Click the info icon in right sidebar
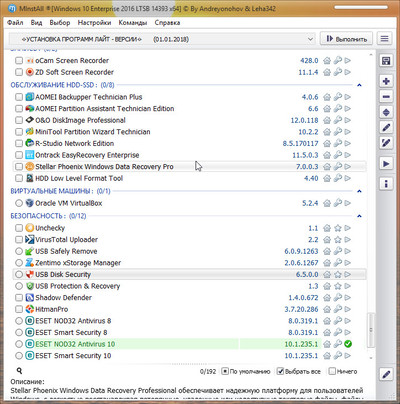 [x=386, y=183]
